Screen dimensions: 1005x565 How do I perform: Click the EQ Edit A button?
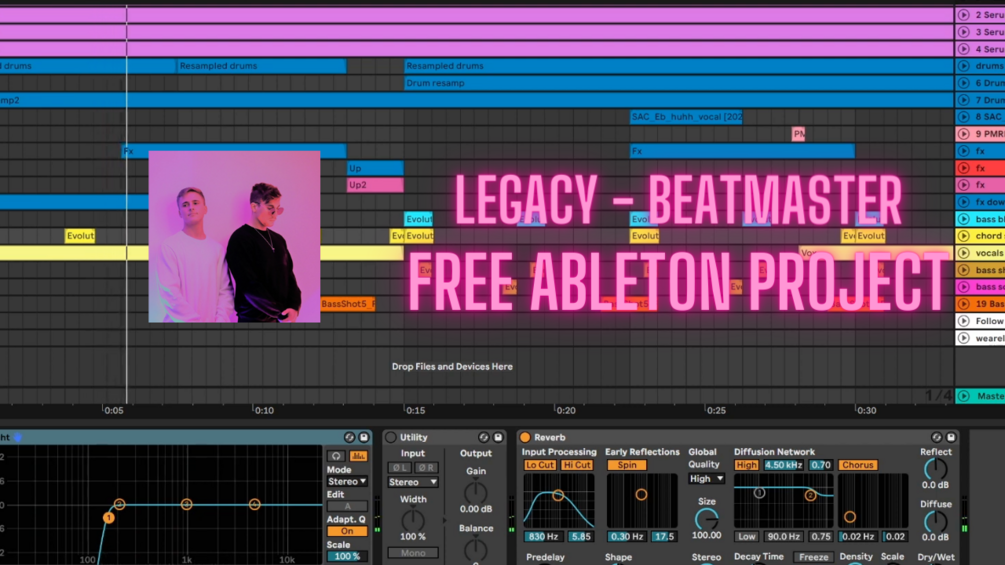pyautogui.click(x=347, y=506)
